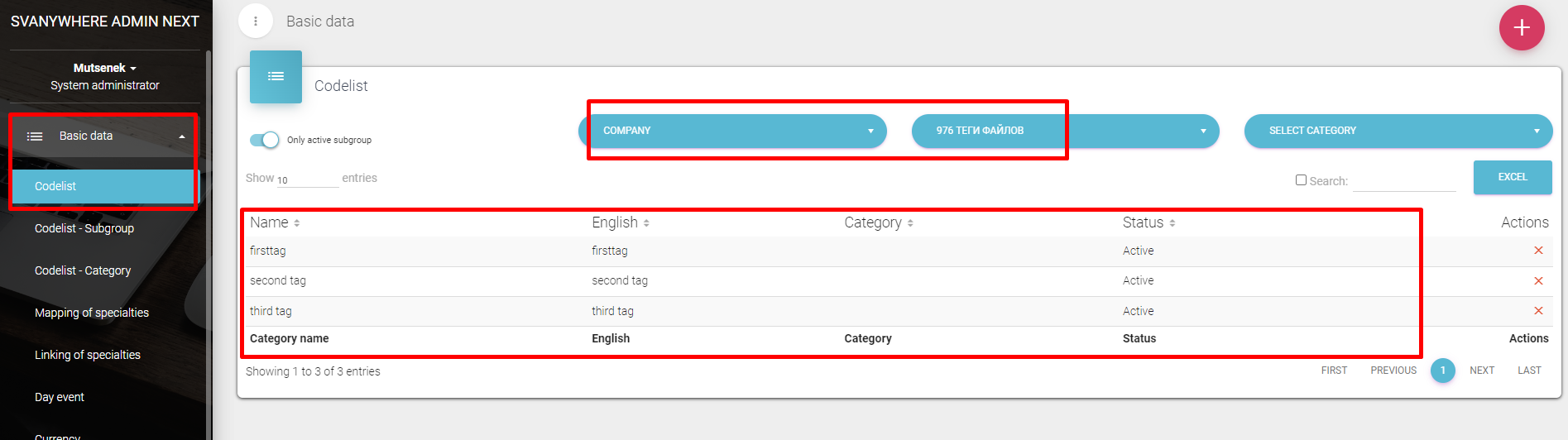Toggle Only active subgroup switch
1568x440 pixels.
tap(265, 140)
